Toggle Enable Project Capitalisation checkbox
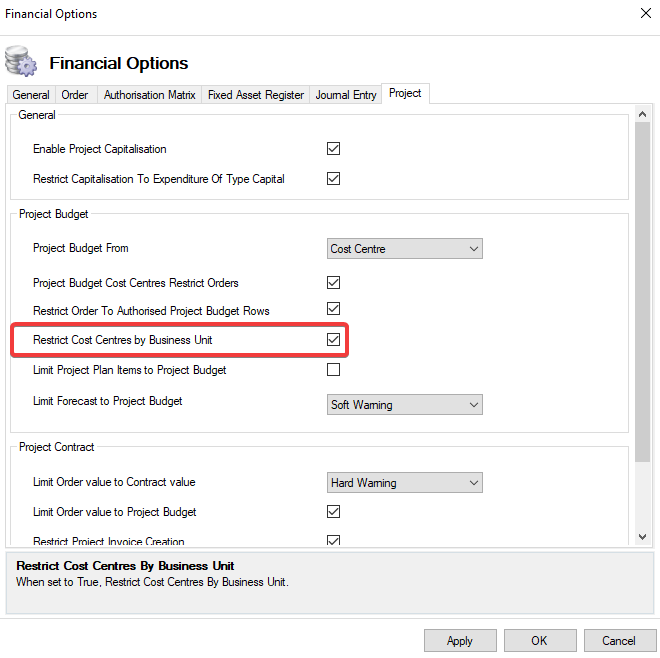 pos(334,149)
